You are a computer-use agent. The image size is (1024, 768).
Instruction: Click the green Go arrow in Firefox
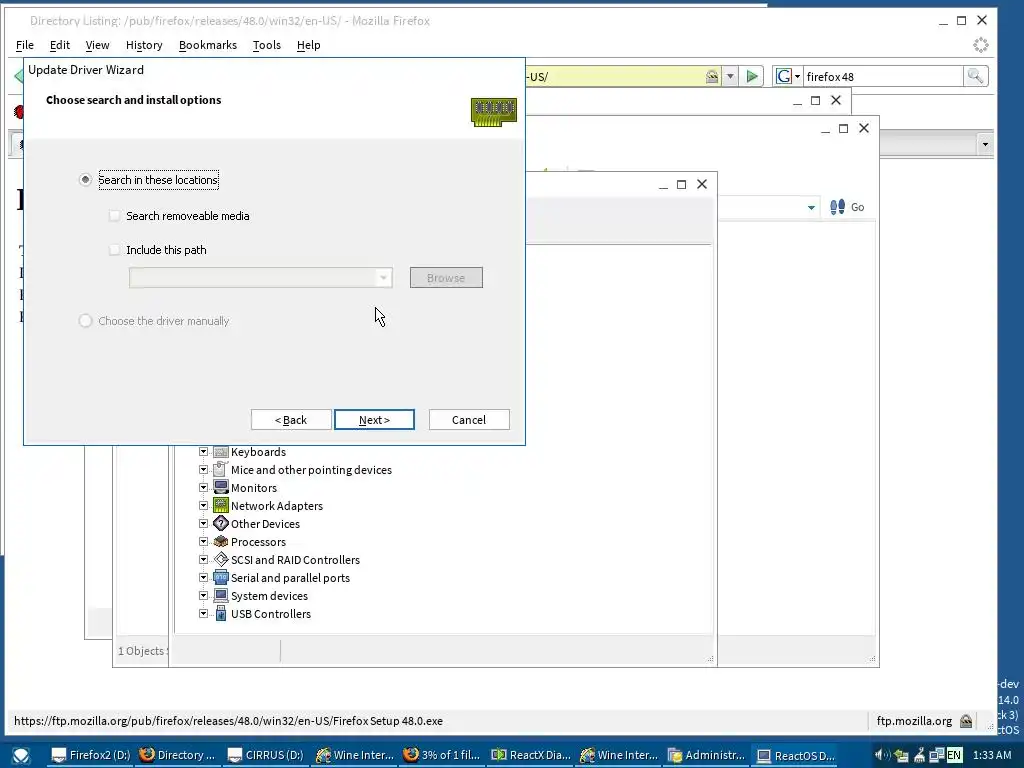coord(752,76)
